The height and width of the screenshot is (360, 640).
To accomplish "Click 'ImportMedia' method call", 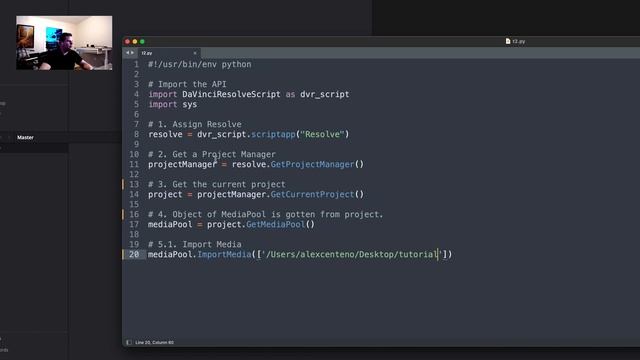I will [x=224, y=254].
